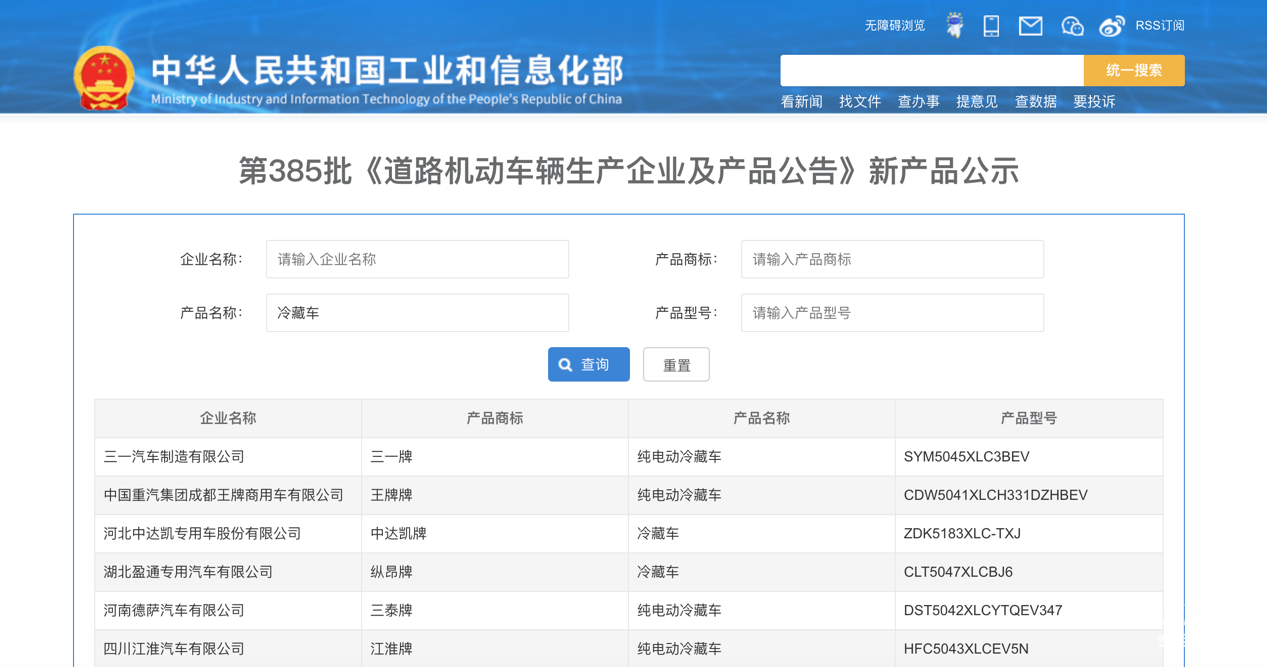The height and width of the screenshot is (667, 1267).
Task: Open the 查数据 menu item
Action: [1036, 101]
